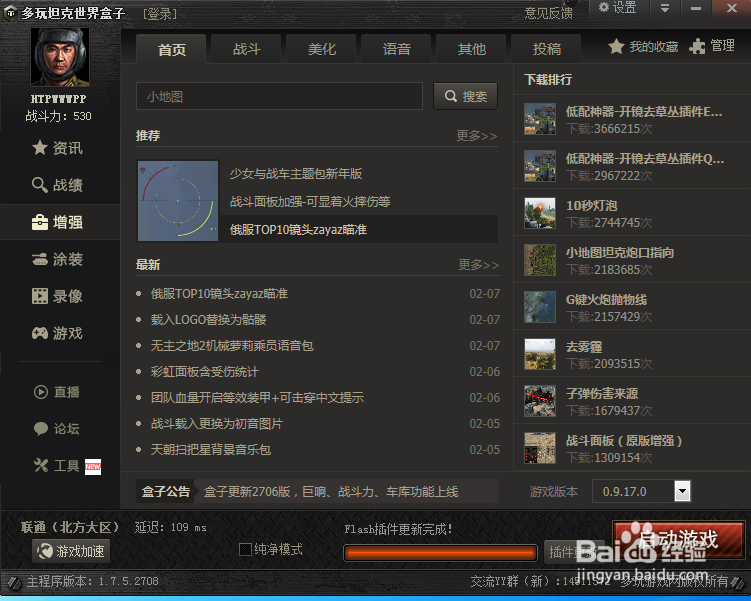The width and height of the screenshot is (751, 601).
Task: Click the 登录 login link
Action: click(160, 14)
